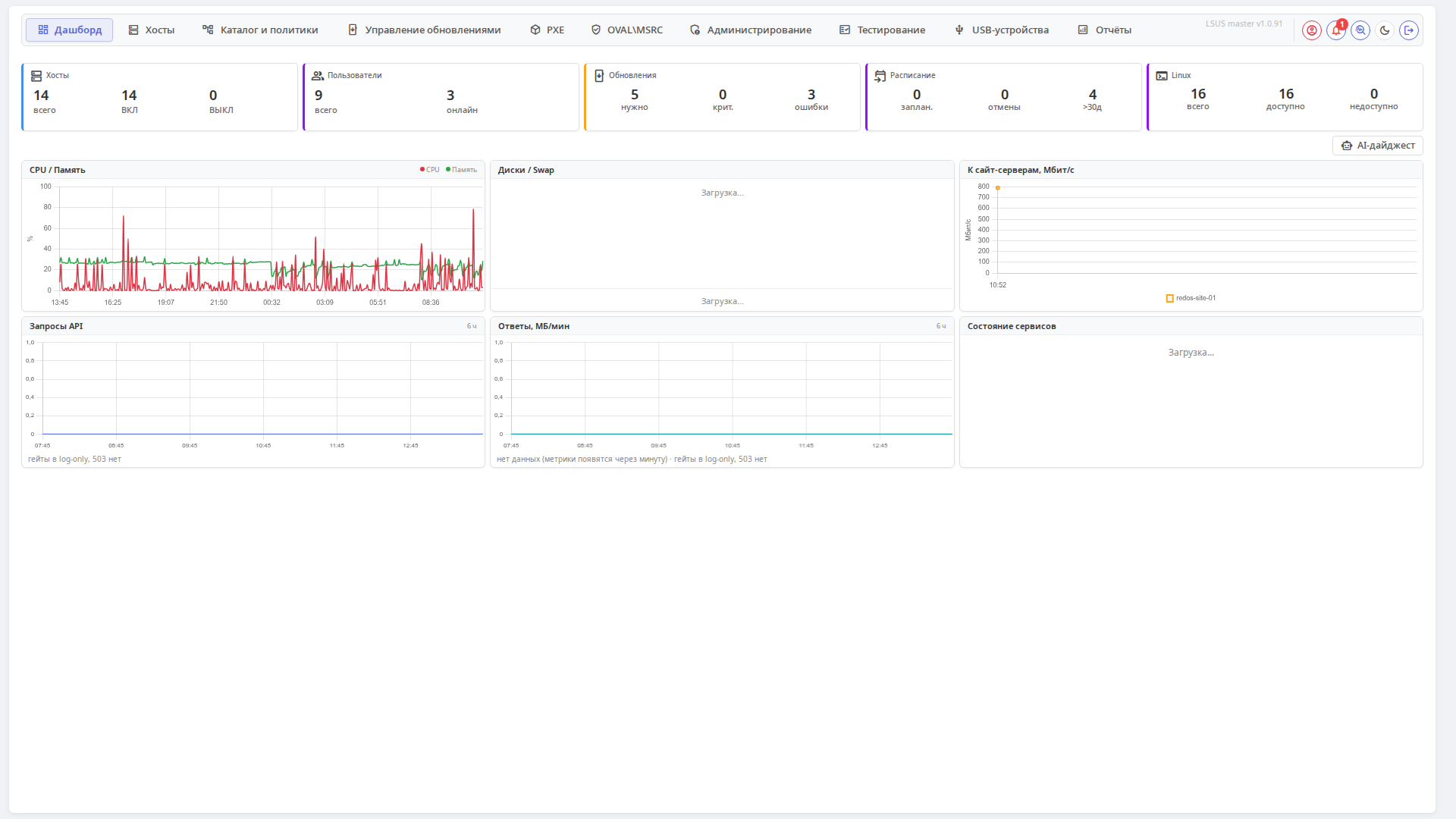
Task: Open the PXE section
Action: click(547, 30)
